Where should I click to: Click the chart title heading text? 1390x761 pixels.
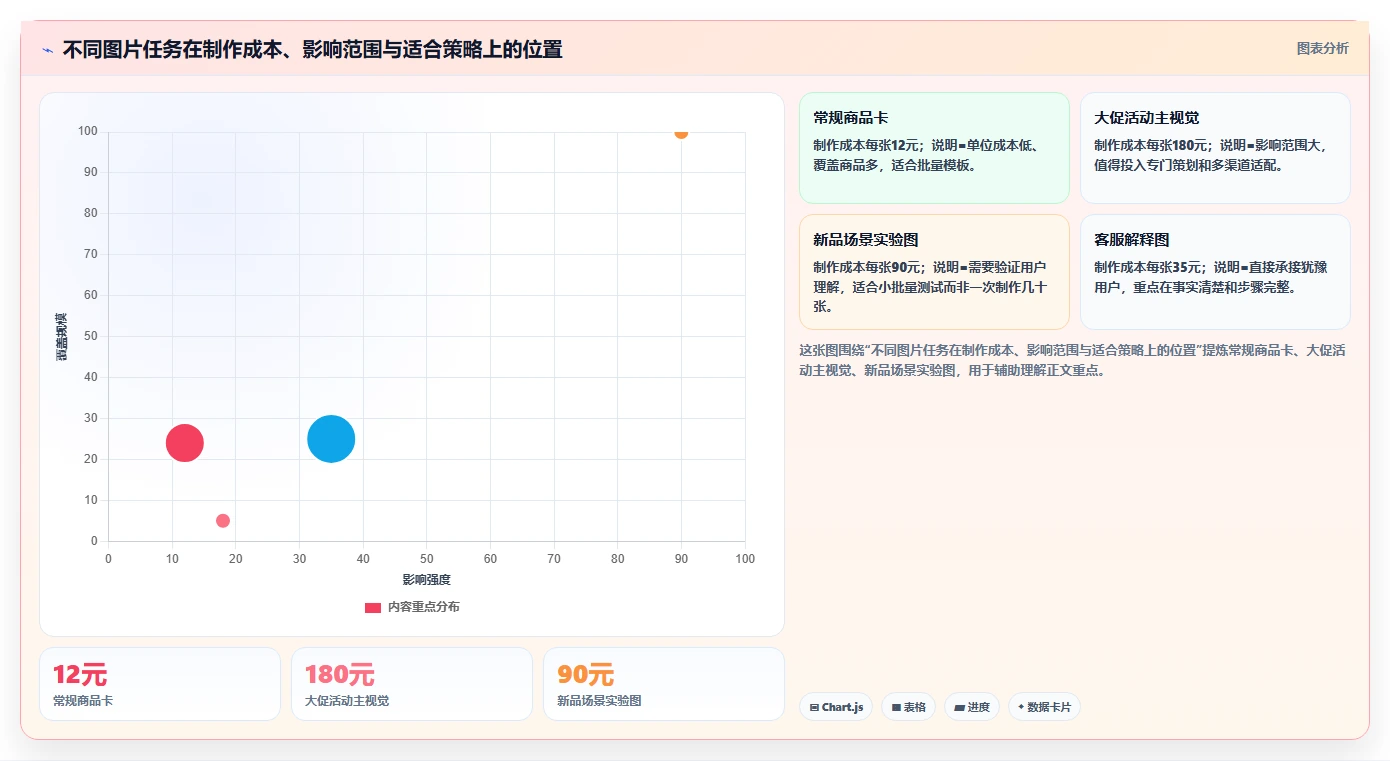click(x=312, y=49)
